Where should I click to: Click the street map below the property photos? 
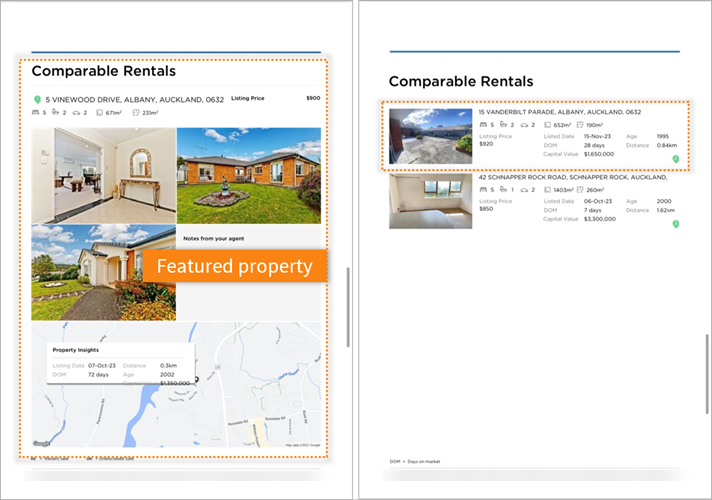click(176, 385)
